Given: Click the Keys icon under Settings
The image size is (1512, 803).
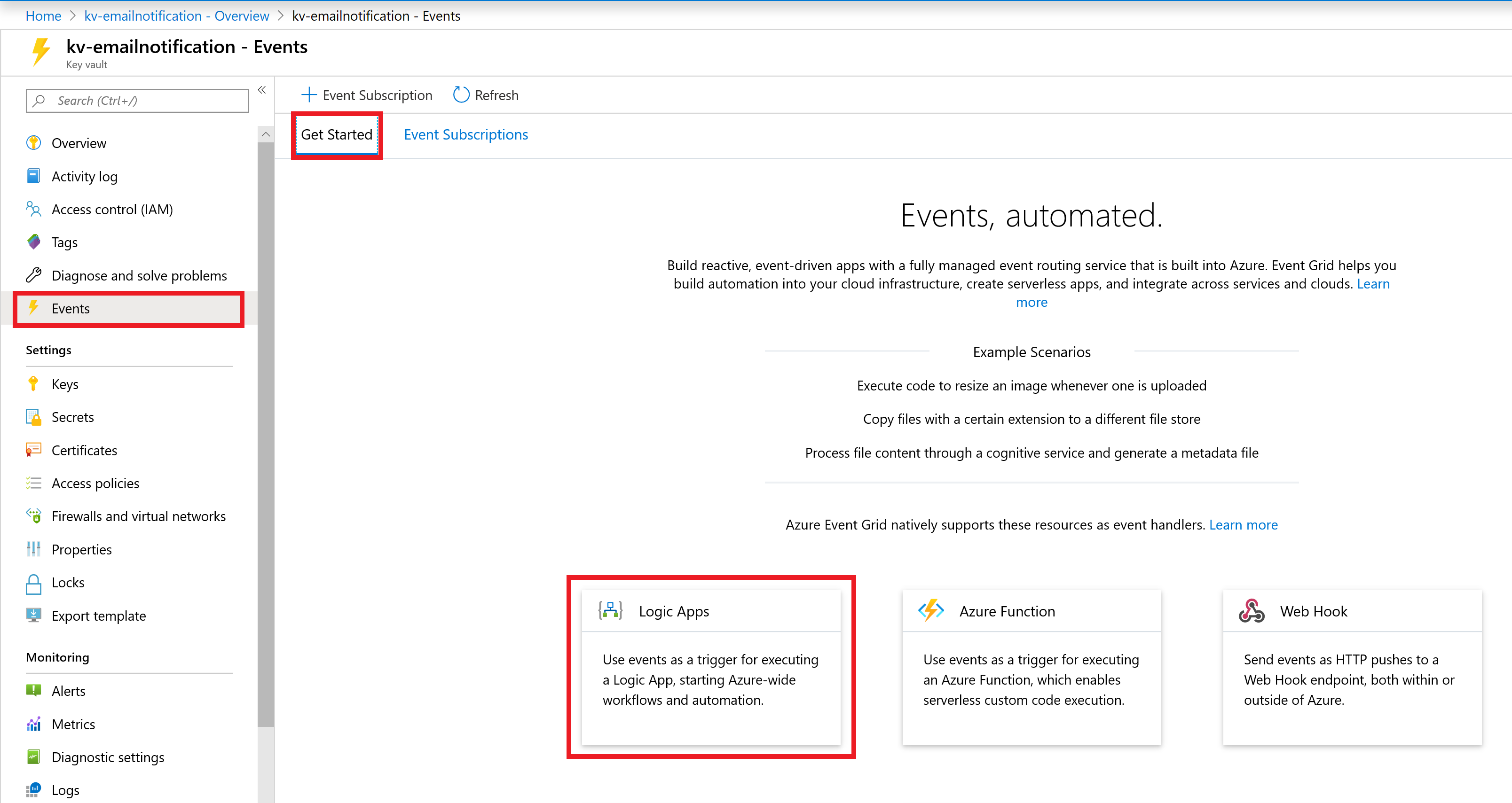Looking at the screenshot, I should [x=35, y=383].
